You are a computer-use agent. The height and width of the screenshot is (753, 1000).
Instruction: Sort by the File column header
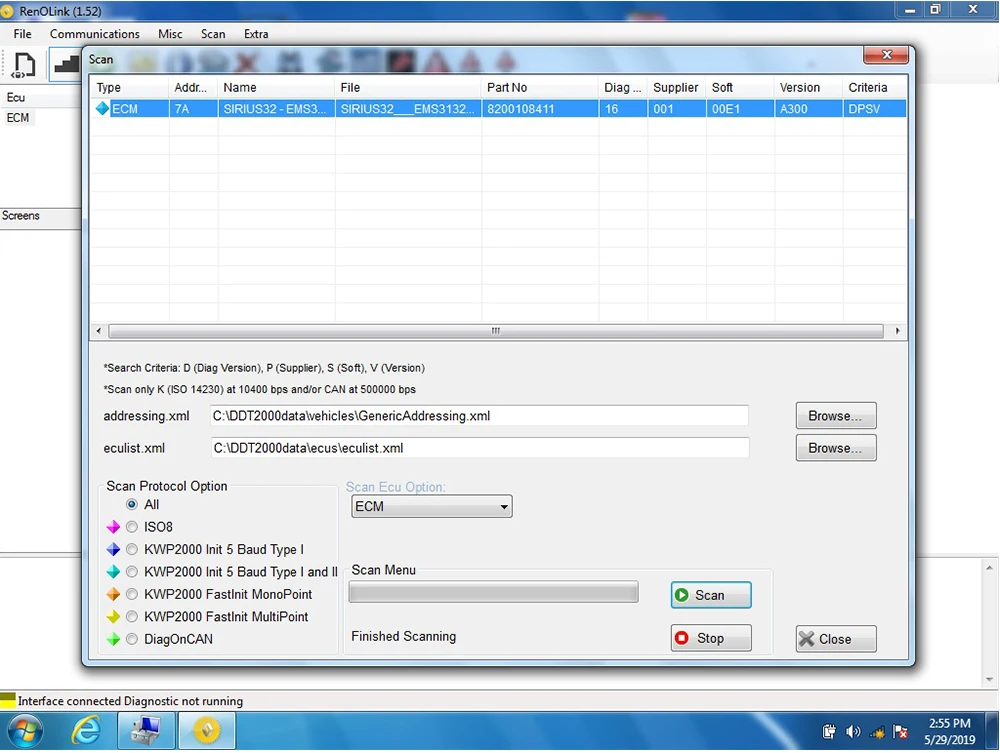point(408,87)
